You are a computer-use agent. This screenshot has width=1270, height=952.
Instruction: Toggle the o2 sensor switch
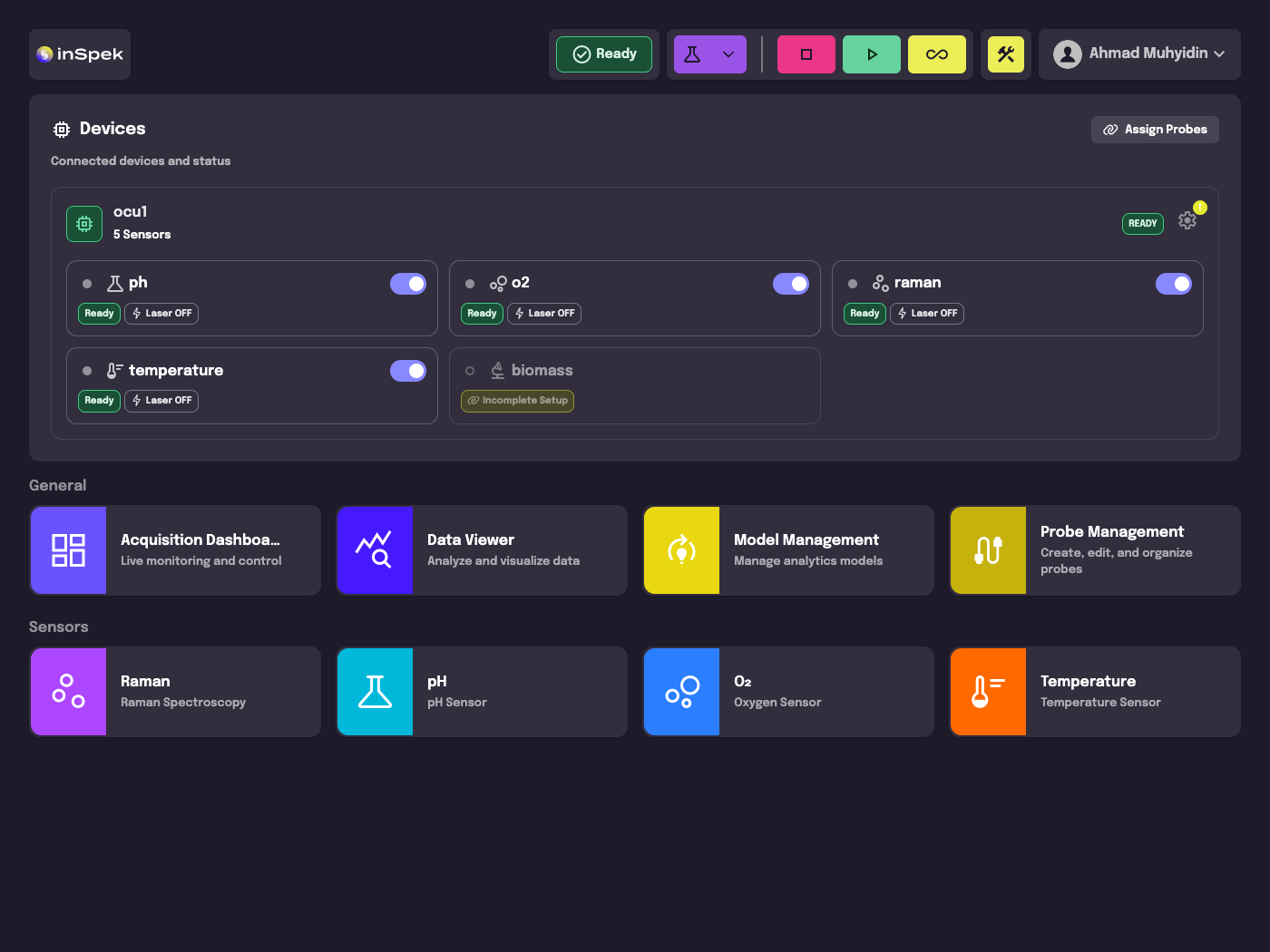pos(791,284)
